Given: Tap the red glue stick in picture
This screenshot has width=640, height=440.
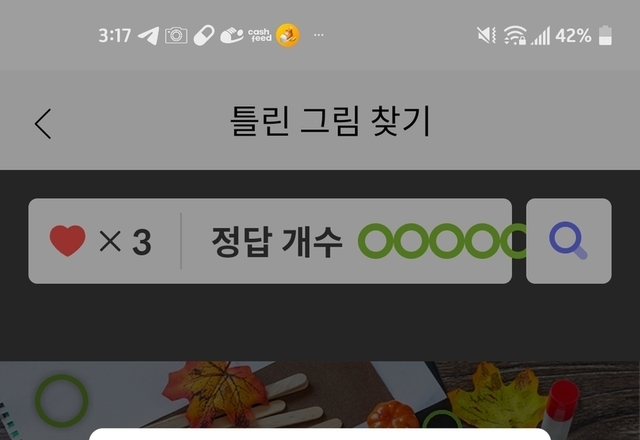Looking at the screenshot, I should pyautogui.click(x=560, y=404).
